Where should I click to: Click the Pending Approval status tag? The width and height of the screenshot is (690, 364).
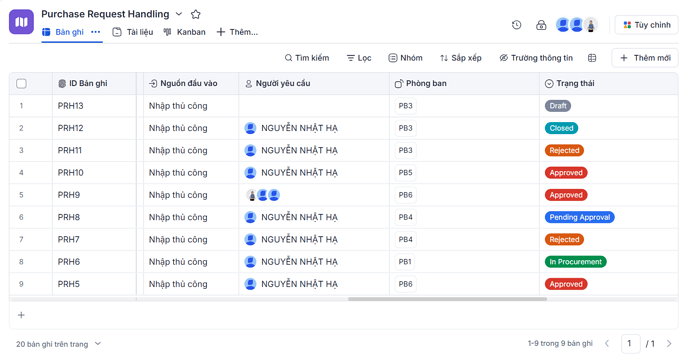580,217
